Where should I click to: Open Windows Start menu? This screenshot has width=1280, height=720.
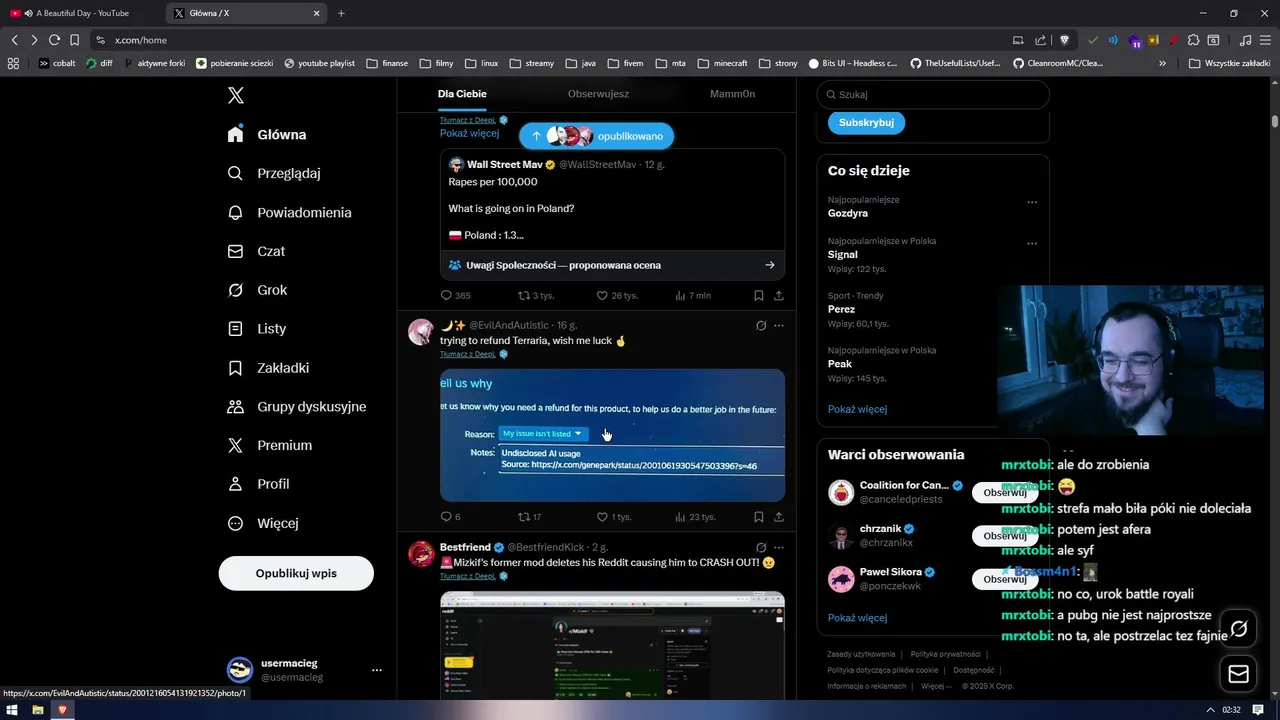(13, 710)
